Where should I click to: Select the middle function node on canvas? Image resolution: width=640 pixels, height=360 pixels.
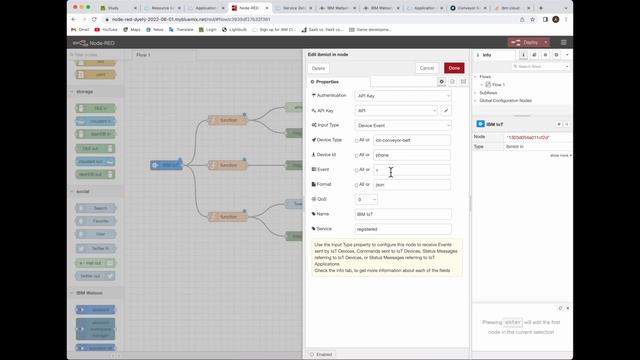[x=228, y=165]
